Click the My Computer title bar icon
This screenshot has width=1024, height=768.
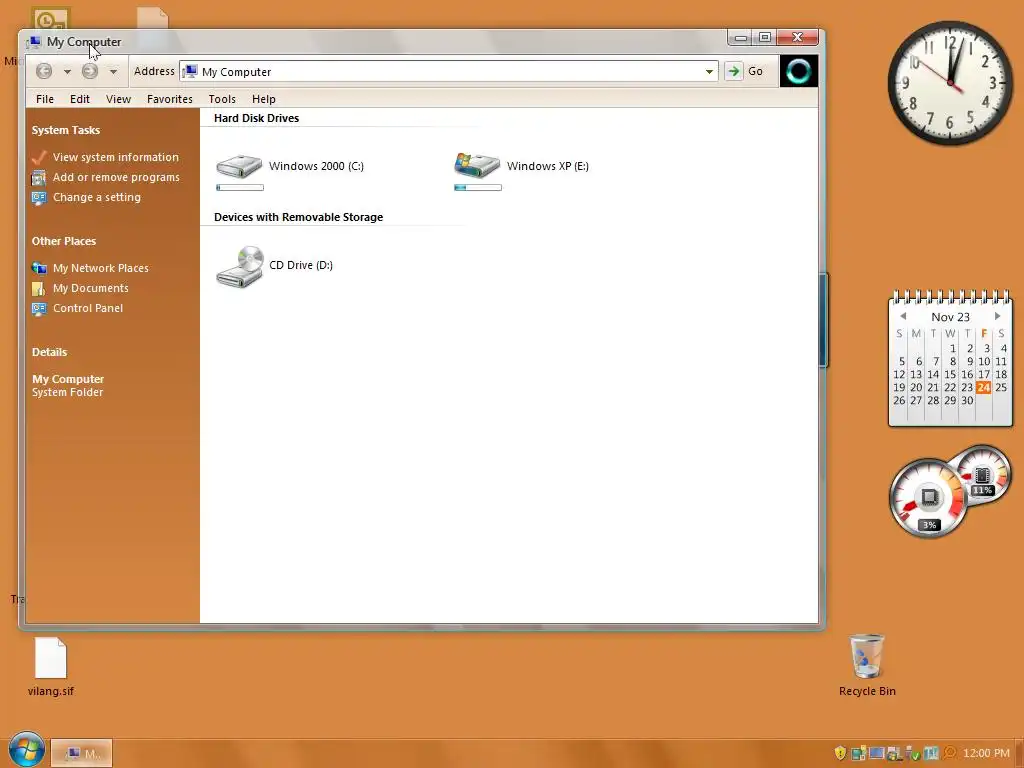pos(34,42)
